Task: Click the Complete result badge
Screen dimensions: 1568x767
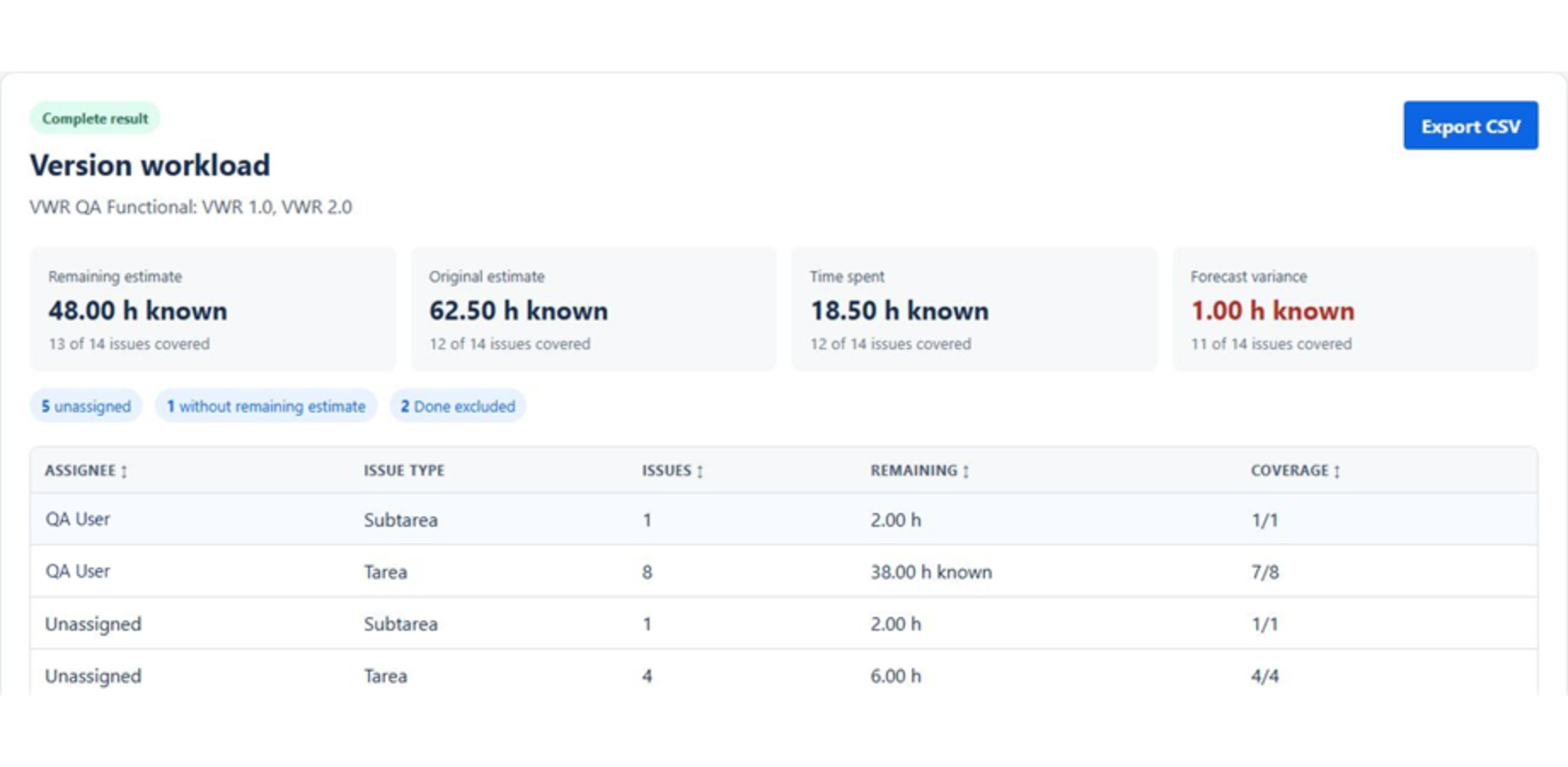Action: (x=95, y=118)
